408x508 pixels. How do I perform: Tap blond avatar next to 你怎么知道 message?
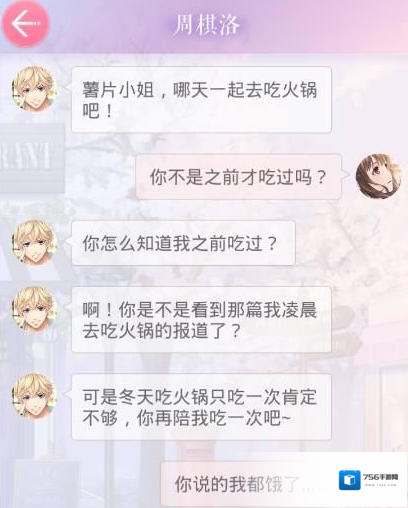[x=34, y=242]
